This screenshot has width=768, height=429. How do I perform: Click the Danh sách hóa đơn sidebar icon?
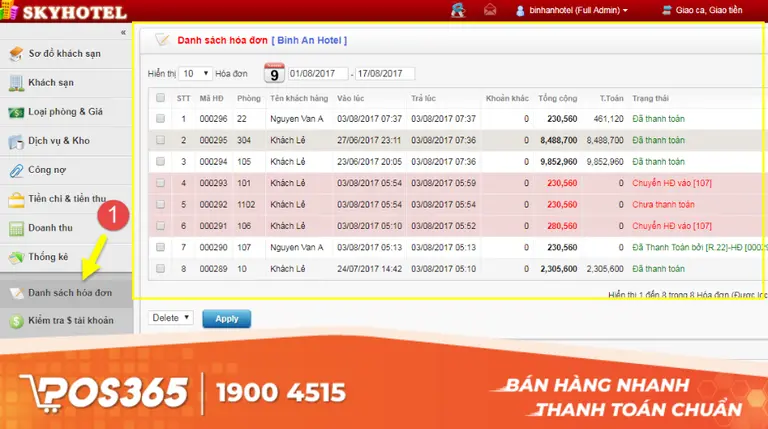16,293
